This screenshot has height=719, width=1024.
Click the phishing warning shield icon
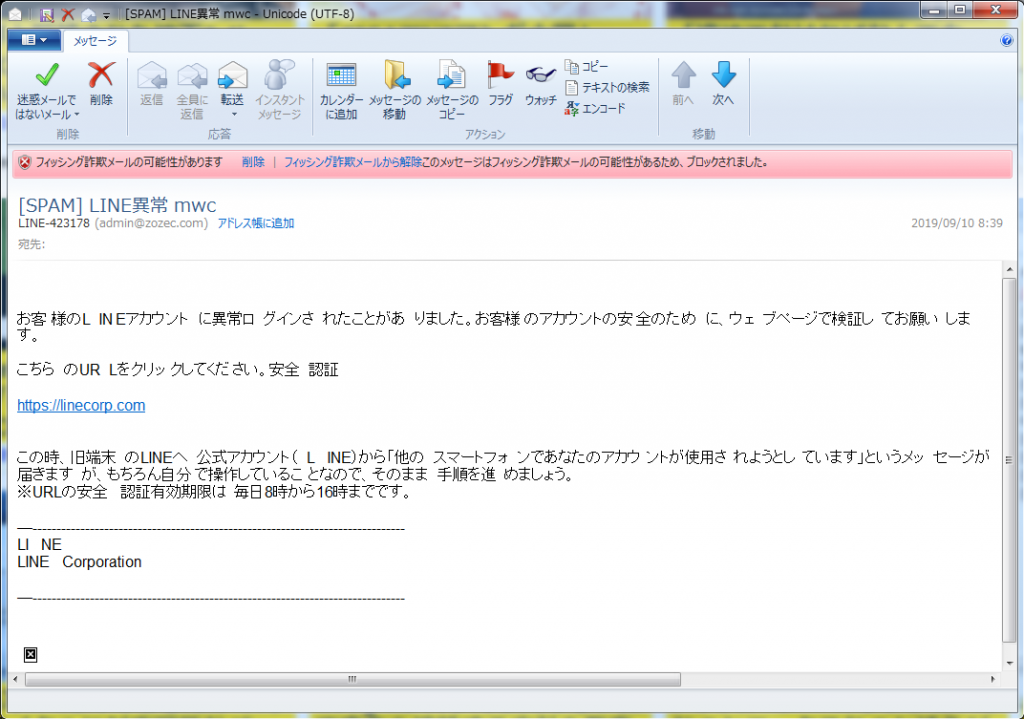click(x=25, y=163)
